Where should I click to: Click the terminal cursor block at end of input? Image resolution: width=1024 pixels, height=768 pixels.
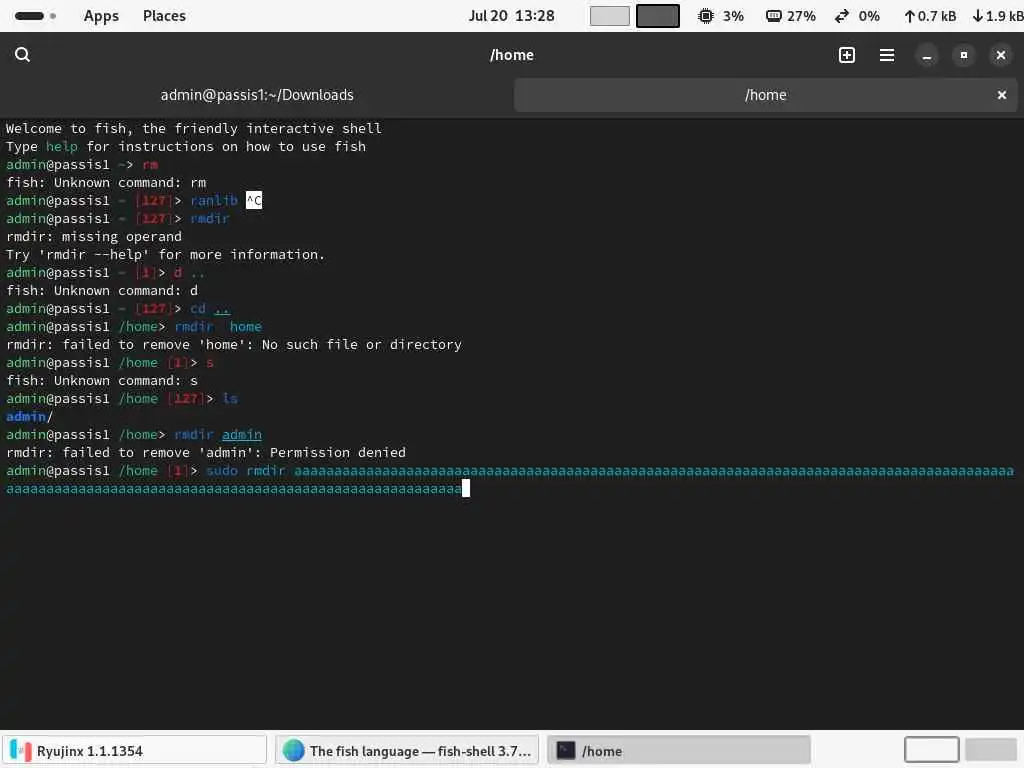coord(466,488)
